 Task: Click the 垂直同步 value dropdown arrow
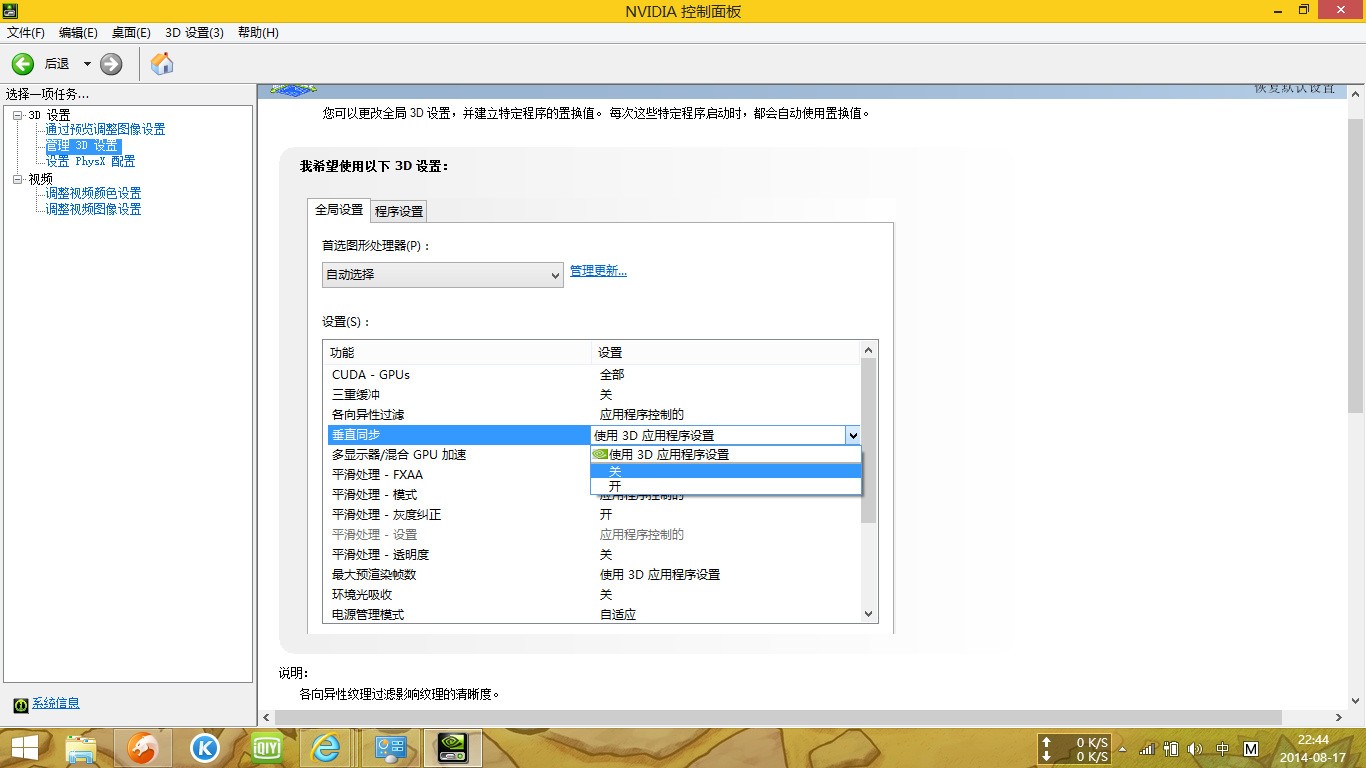click(852, 436)
